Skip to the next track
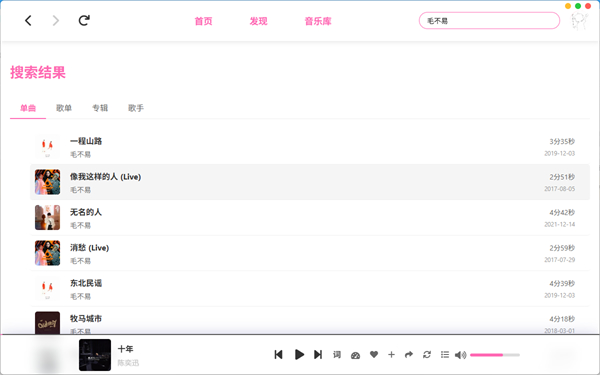This screenshot has width=600, height=375. [x=318, y=355]
